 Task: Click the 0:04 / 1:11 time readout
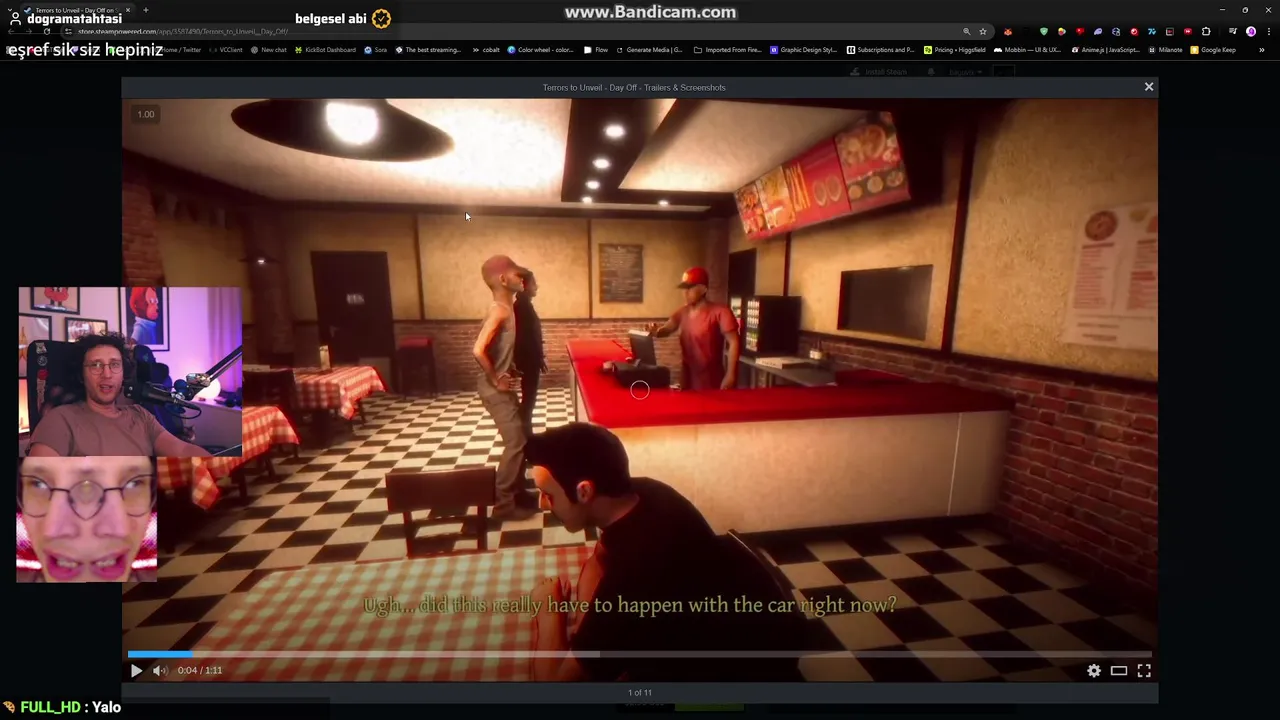[x=200, y=670]
